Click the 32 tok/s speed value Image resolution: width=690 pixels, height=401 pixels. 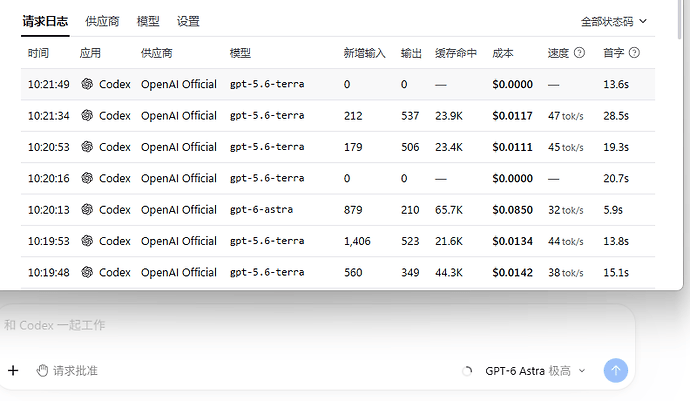565,210
